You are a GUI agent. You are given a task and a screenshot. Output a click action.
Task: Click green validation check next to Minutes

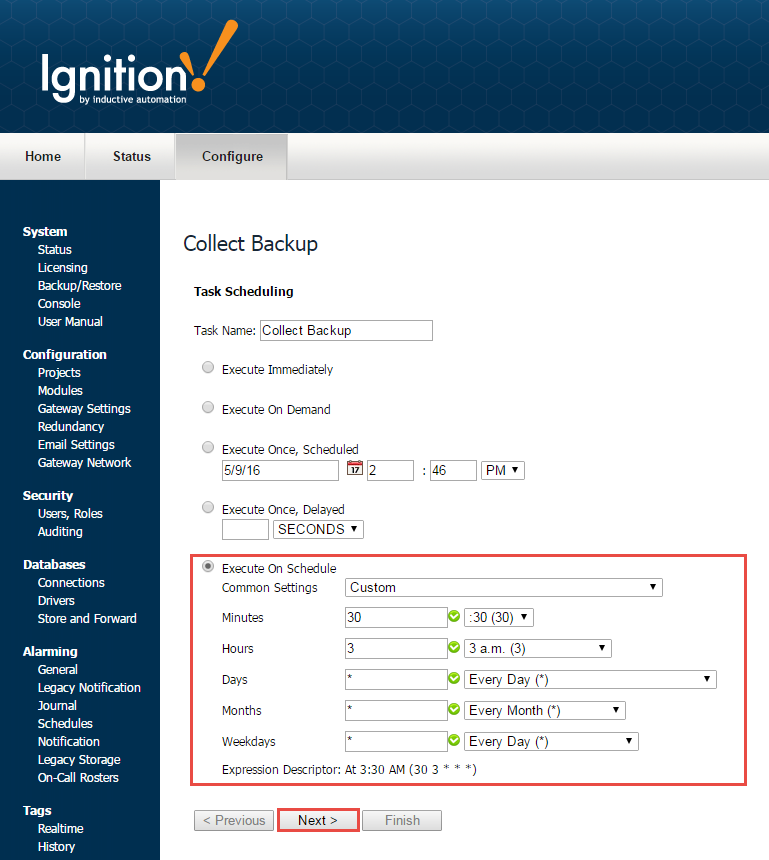click(454, 617)
